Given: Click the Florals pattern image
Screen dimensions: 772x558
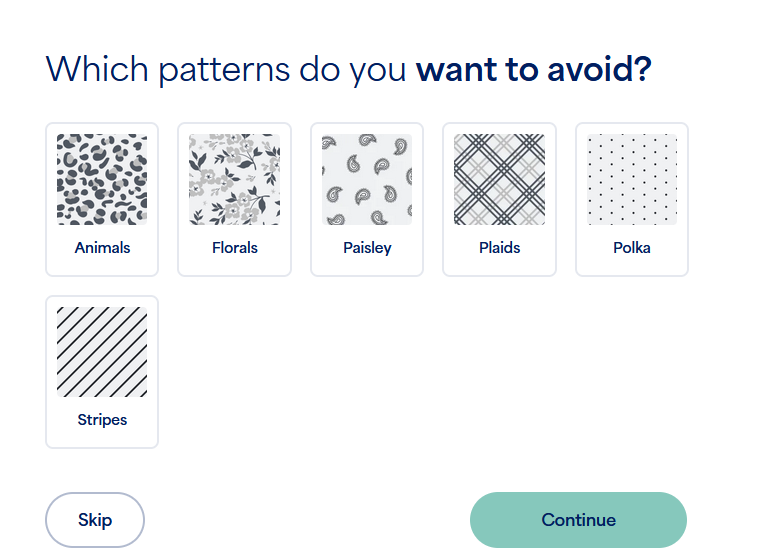Looking at the screenshot, I should point(234,179).
